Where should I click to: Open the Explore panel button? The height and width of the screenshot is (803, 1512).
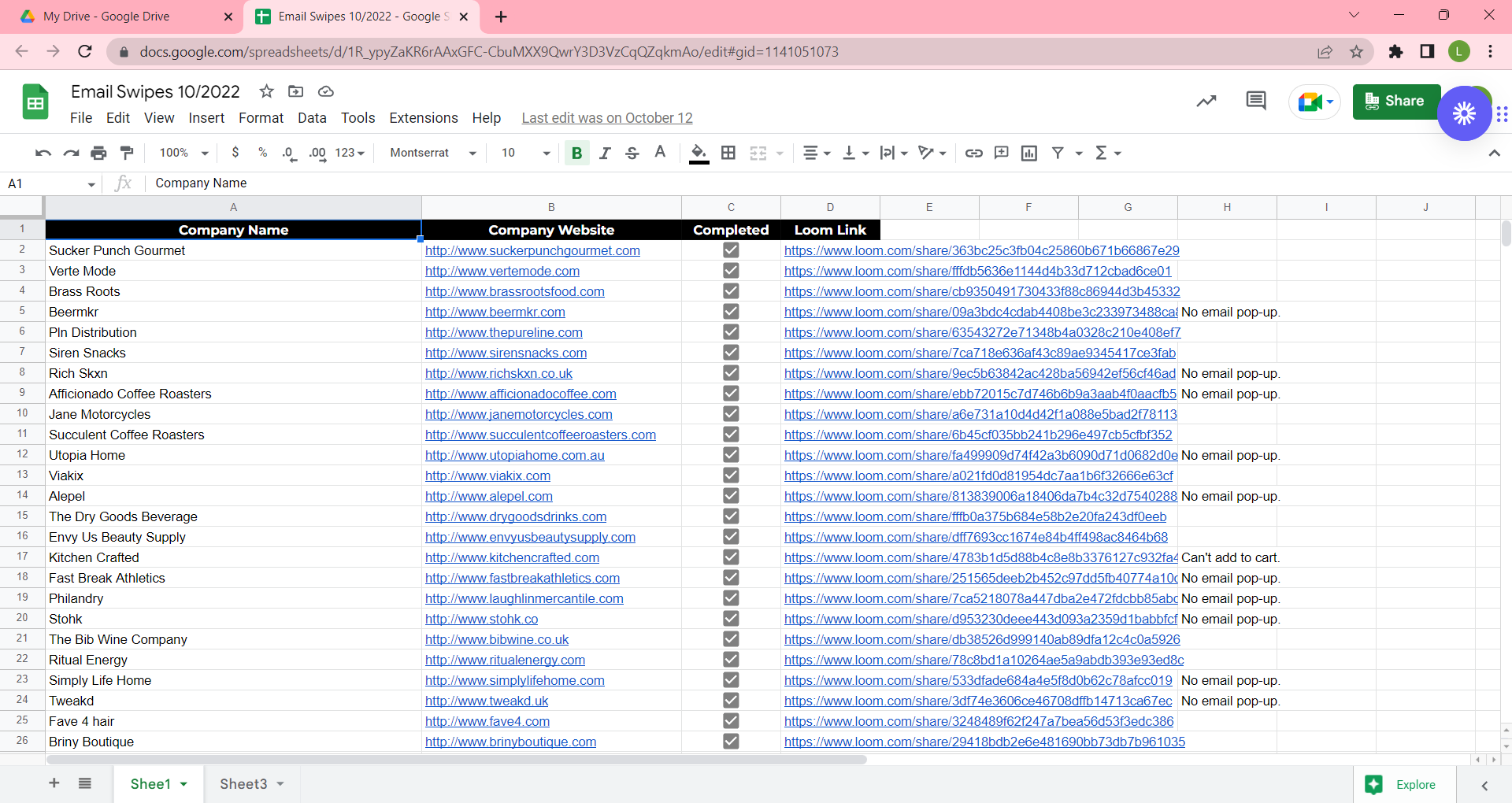click(x=1405, y=784)
